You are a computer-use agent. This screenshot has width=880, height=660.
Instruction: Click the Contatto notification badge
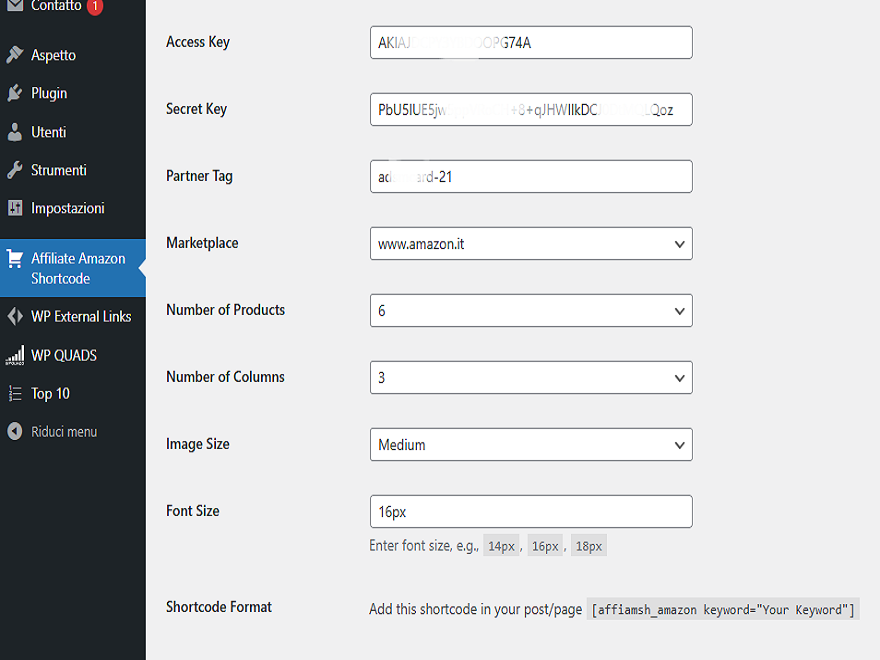(x=95, y=5)
